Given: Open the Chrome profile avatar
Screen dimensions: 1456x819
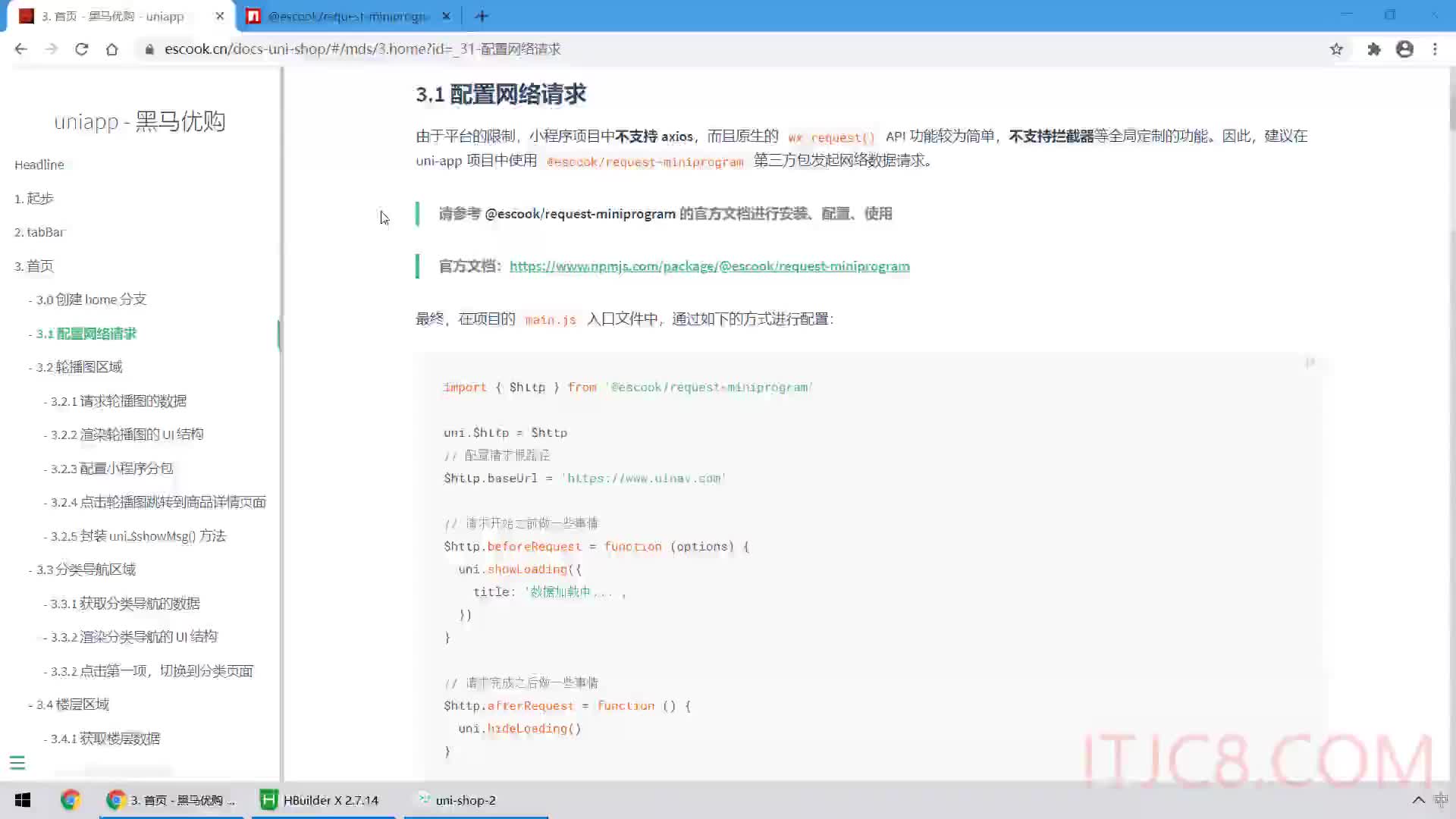Looking at the screenshot, I should 1404,49.
